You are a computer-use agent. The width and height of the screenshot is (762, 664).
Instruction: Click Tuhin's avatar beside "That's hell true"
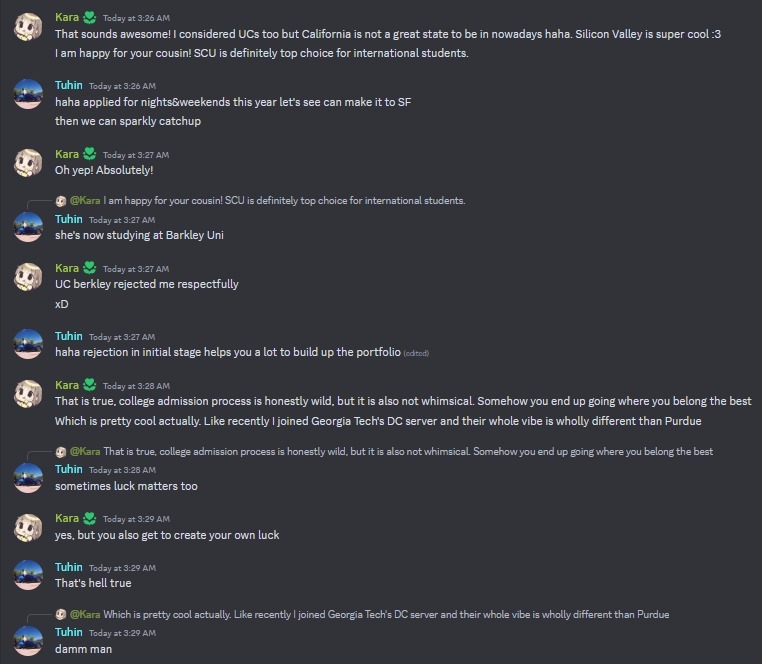pos(28,576)
